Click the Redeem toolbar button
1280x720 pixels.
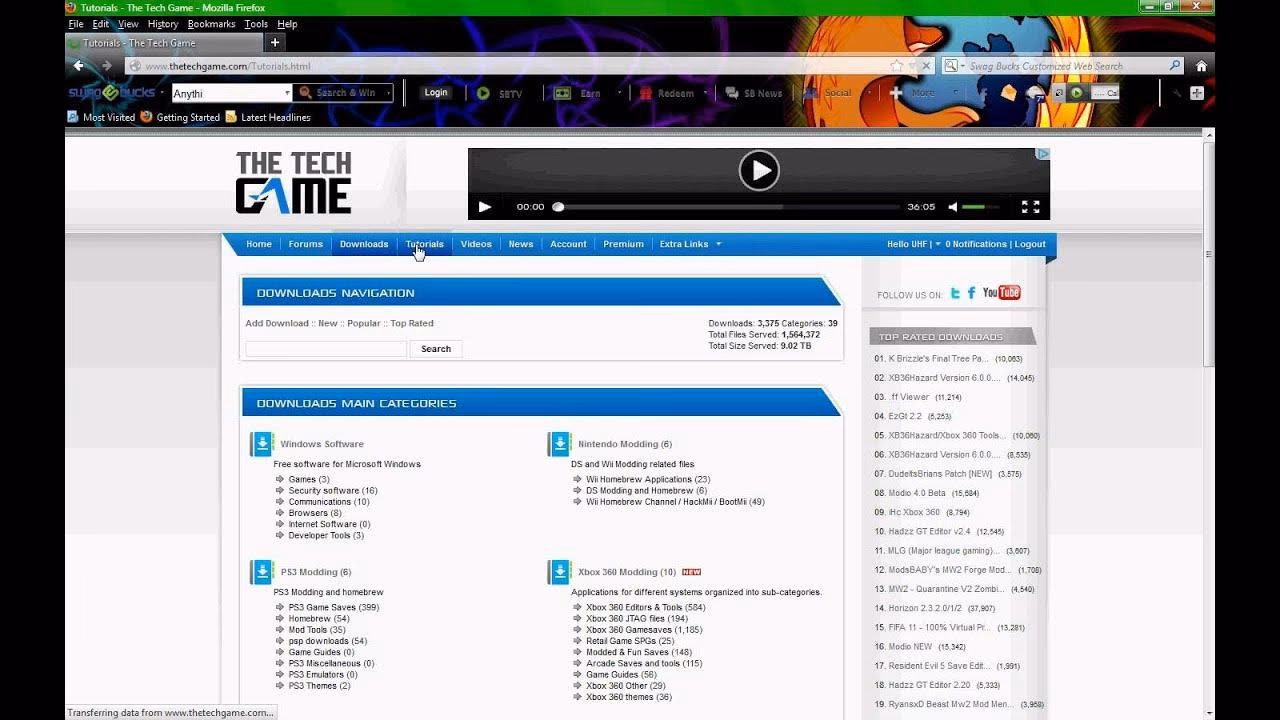[666, 93]
